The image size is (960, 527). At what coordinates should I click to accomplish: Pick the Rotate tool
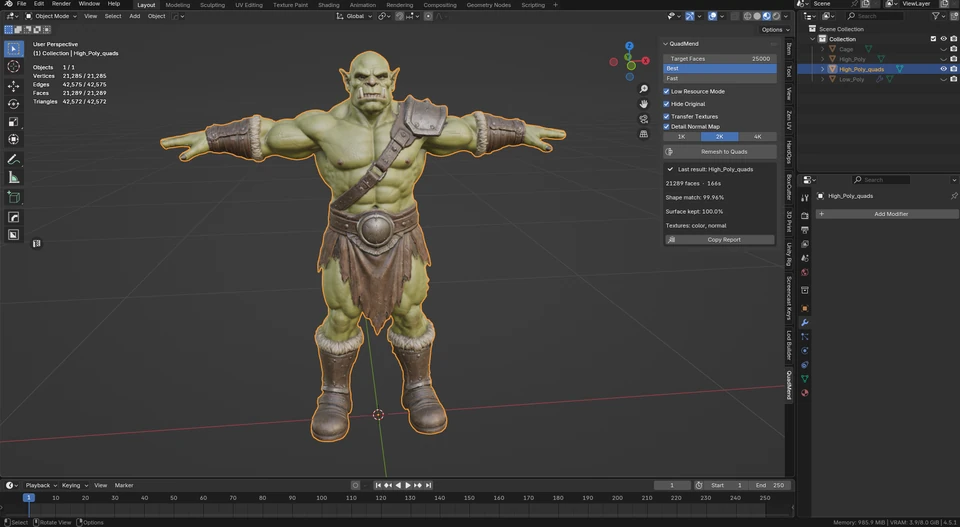(13, 104)
